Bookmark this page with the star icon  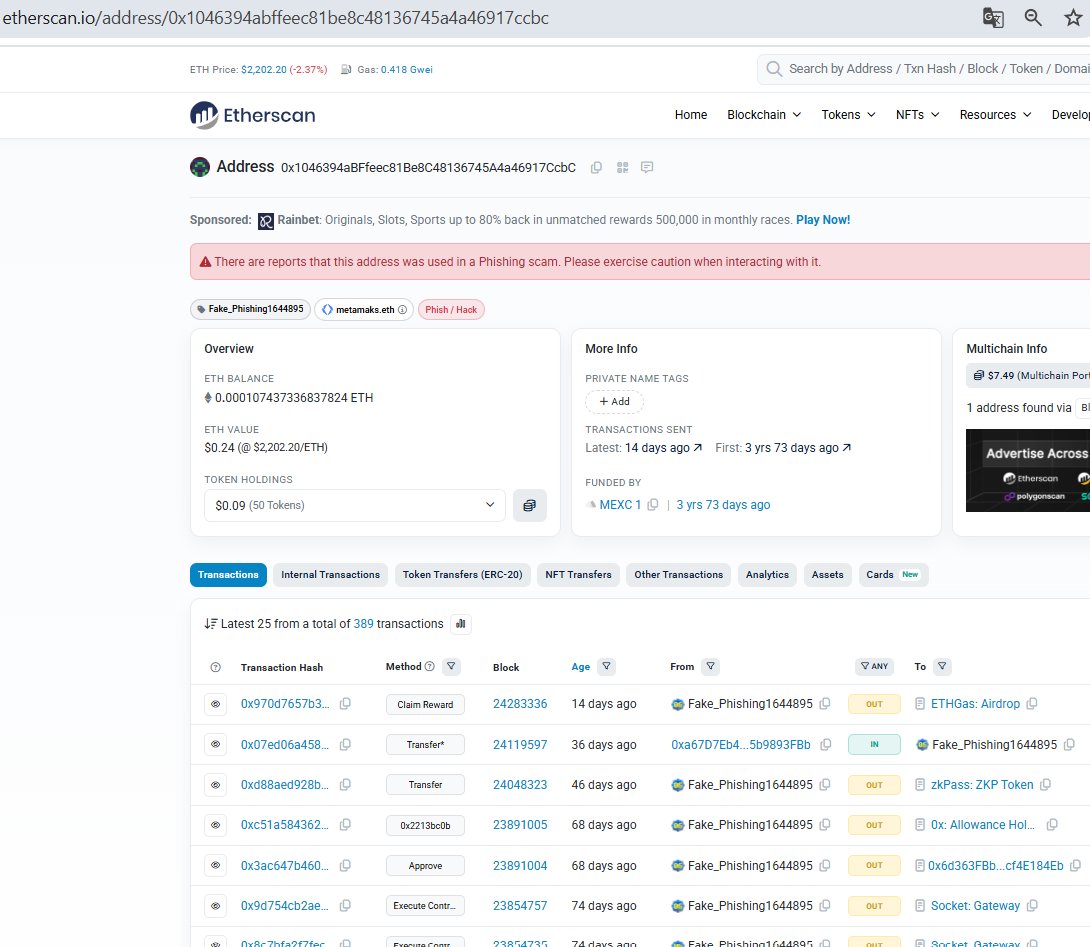pos(1073,17)
